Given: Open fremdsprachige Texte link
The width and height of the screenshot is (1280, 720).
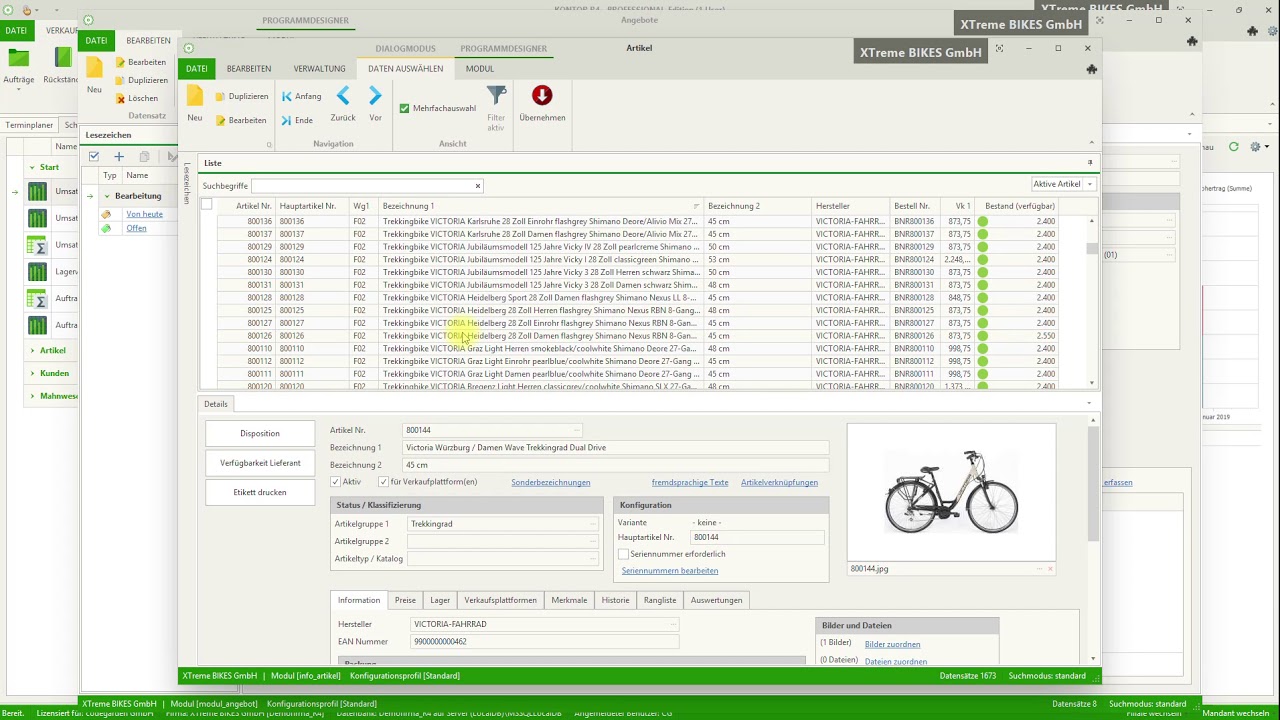Looking at the screenshot, I should tap(690, 482).
